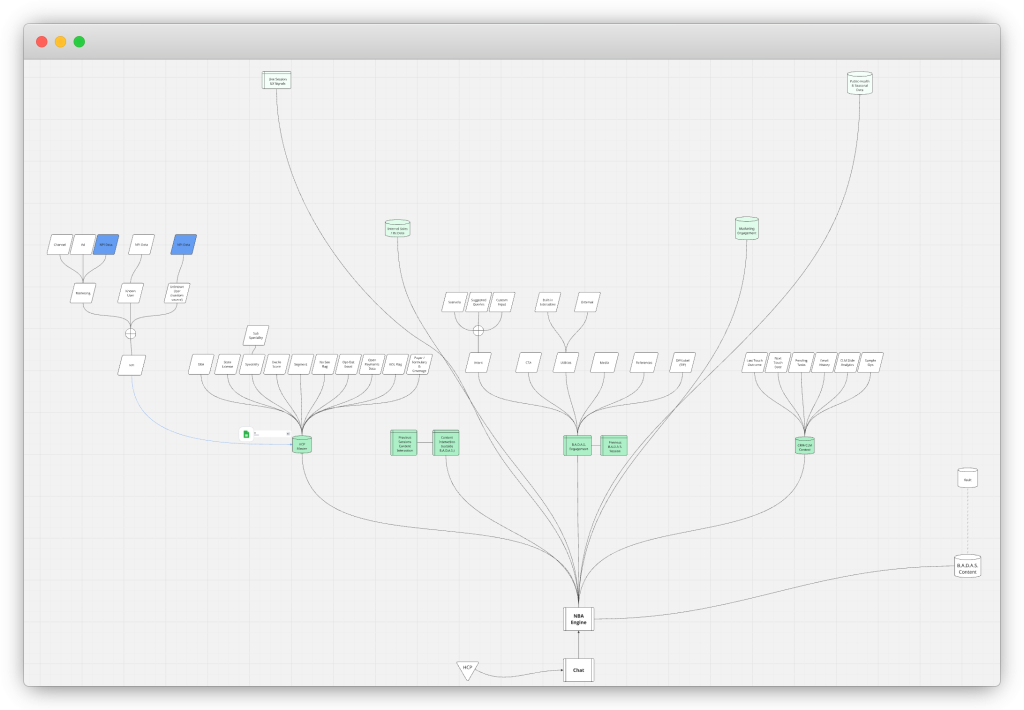Click the CRM/CLM Context cylinder
Image resolution: width=1024 pixels, height=710 pixels.
(x=804, y=444)
